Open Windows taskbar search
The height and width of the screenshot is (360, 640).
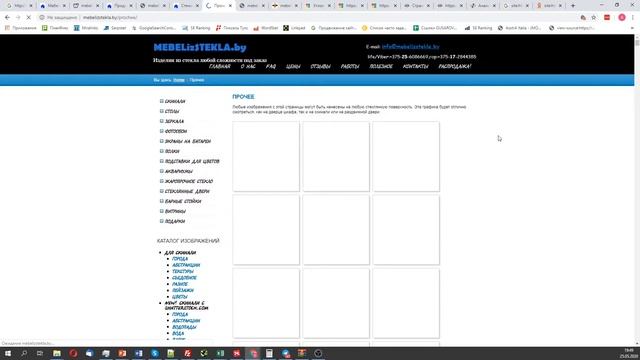pos(24,353)
